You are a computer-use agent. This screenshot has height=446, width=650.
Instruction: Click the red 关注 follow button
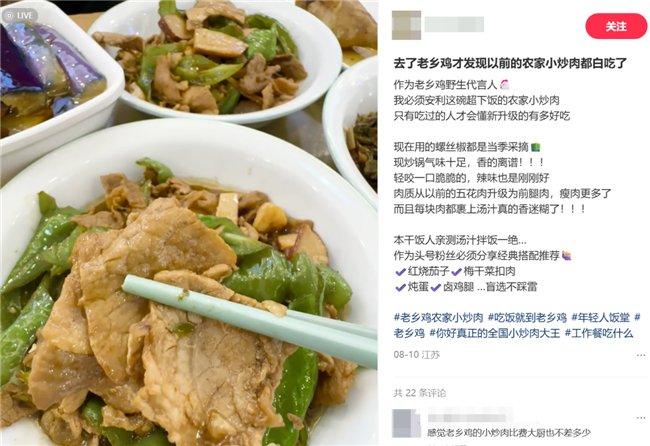pyautogui.click(x=616, y=26)
